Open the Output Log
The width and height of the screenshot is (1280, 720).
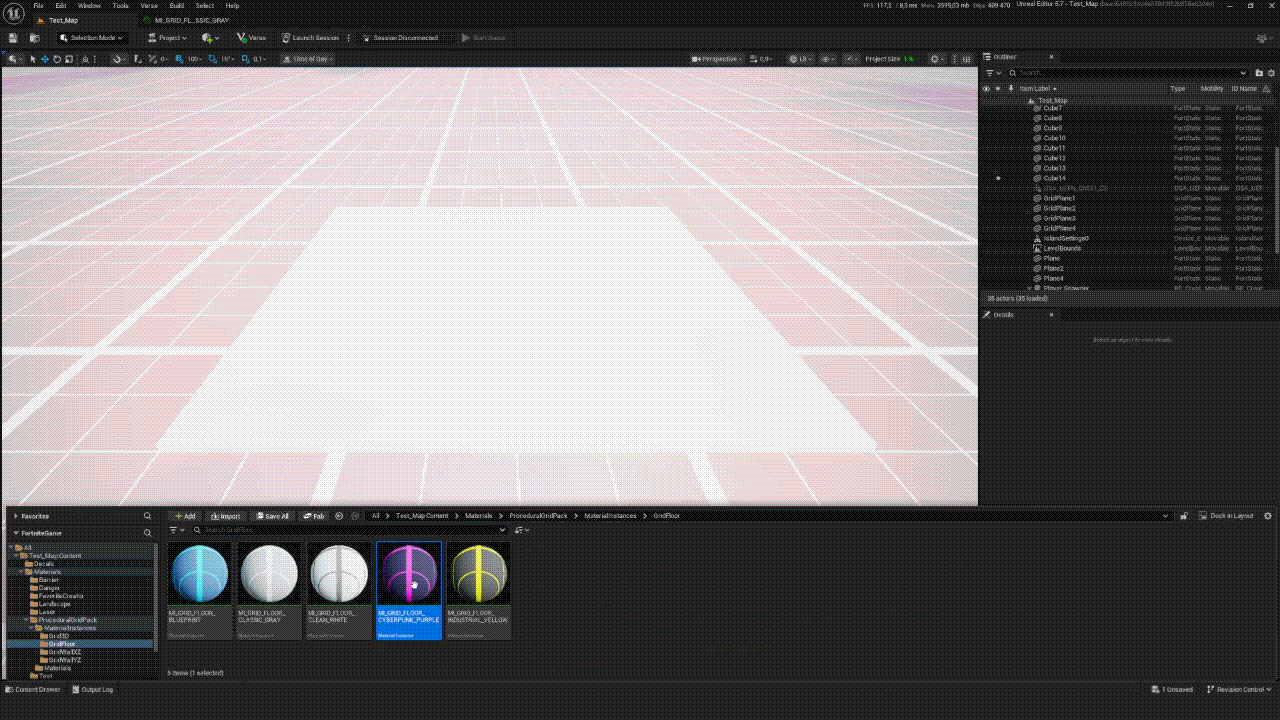(92, 689)
